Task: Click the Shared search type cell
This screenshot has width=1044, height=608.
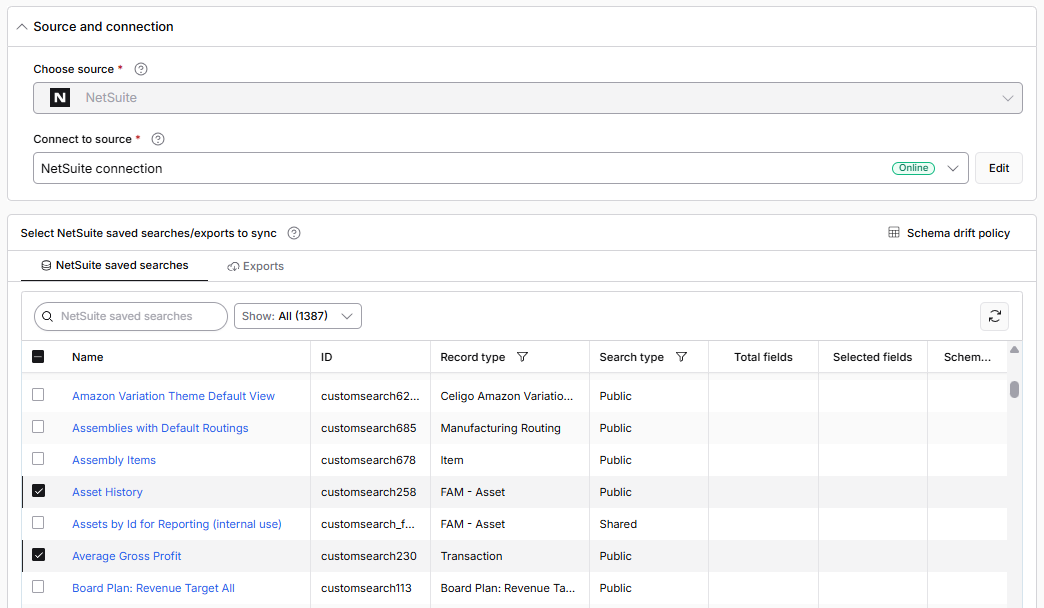Action: 618,524
